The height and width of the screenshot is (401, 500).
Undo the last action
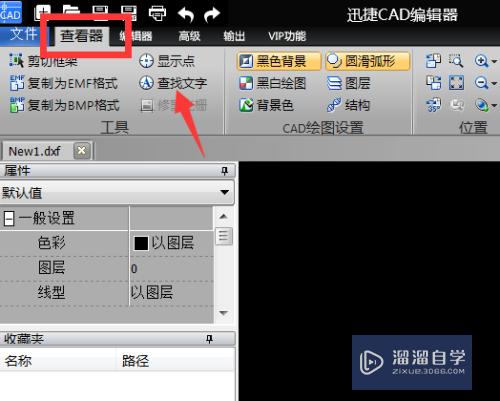click(x=186, y=14)
